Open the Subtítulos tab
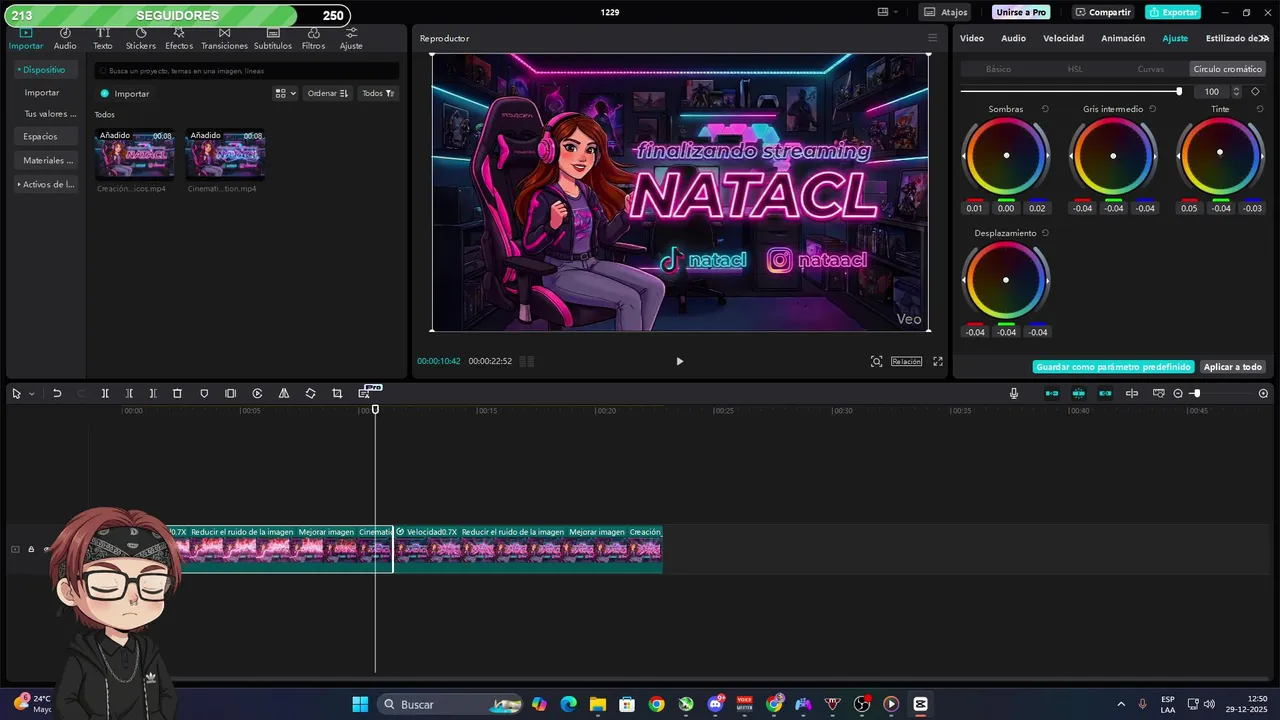 point(273,39)
